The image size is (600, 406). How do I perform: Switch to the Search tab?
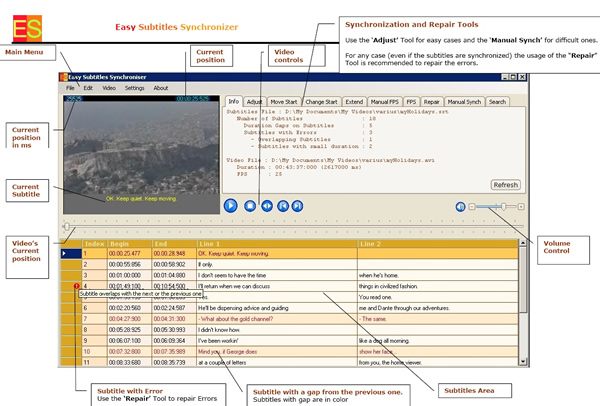coord(497,102)
